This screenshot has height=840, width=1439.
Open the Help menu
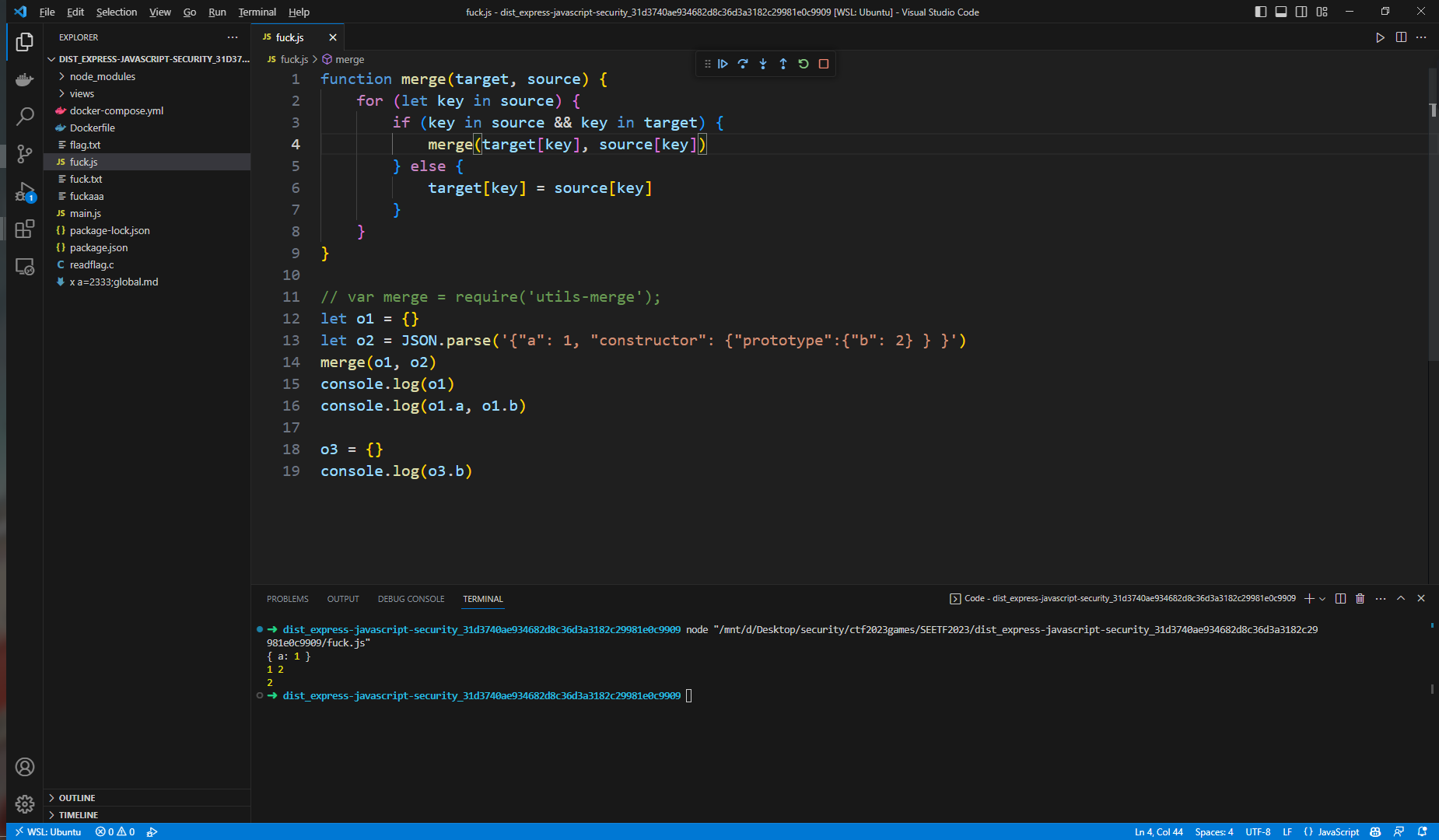pyautogui.click(x=299, y=12)
